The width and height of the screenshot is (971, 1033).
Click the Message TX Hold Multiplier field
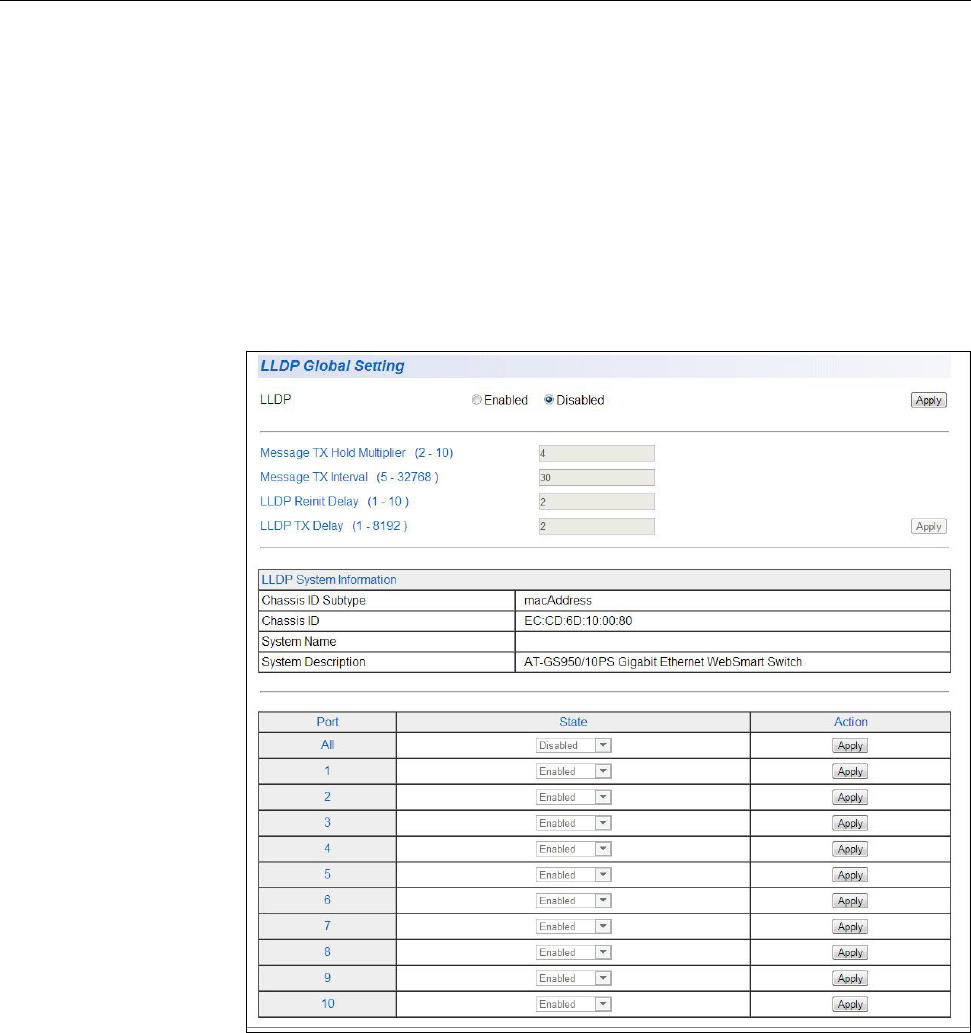pos(596,453)
